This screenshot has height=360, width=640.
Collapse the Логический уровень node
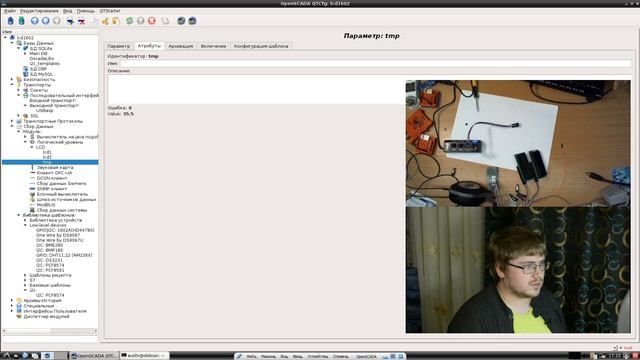pyautogui.click(x=25, y=142)
